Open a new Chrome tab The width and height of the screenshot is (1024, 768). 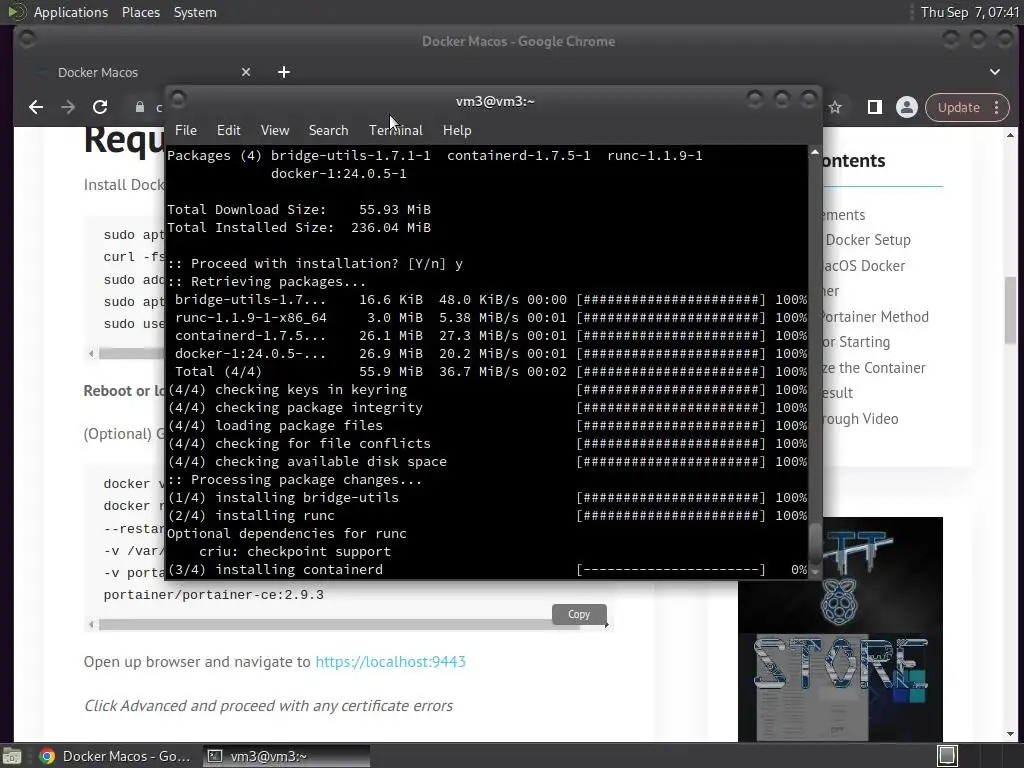283,72
